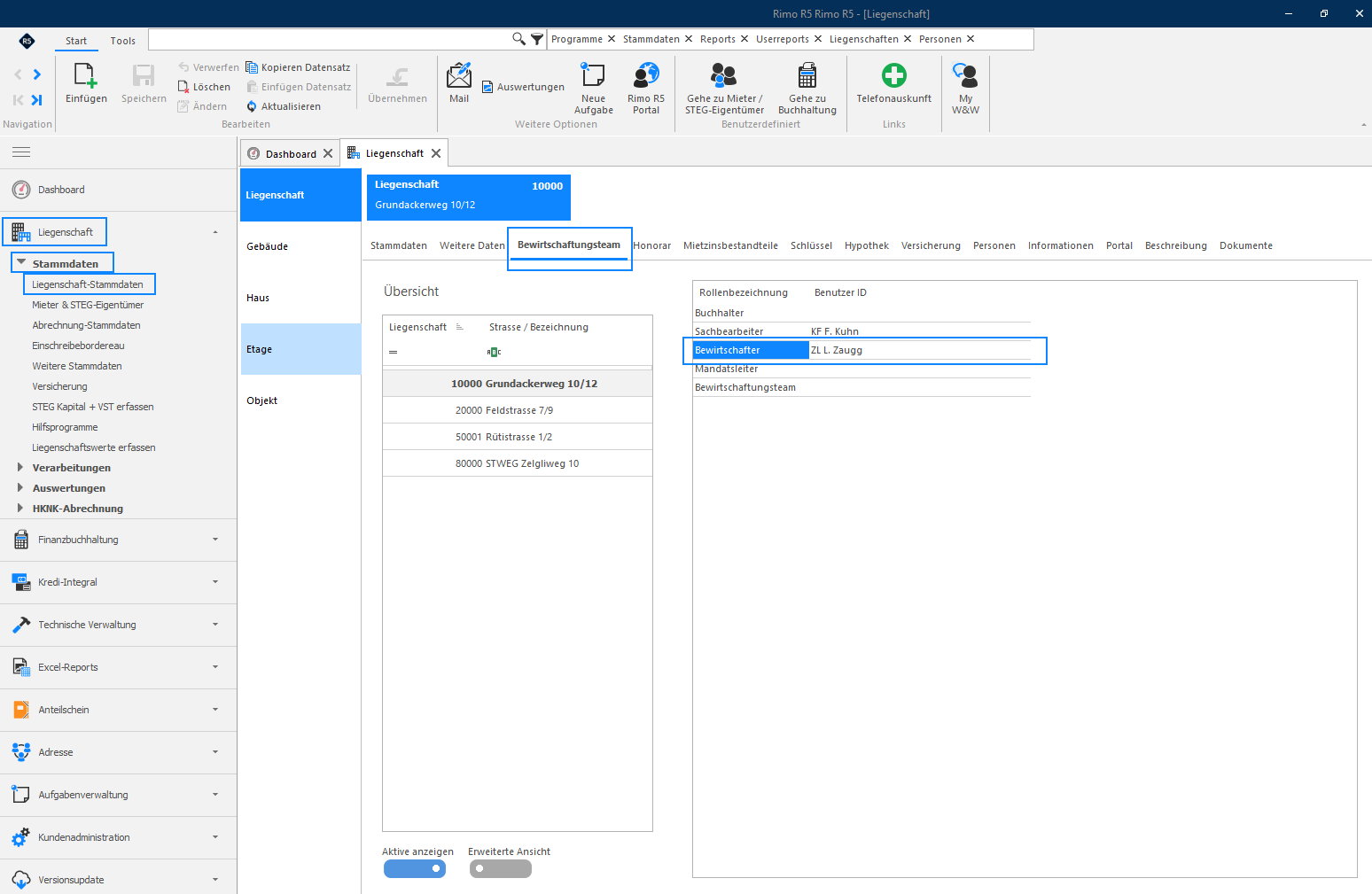Open the Versicherung tab
This screenshot has width=1372, height=894.
click(x=931, y=245)
